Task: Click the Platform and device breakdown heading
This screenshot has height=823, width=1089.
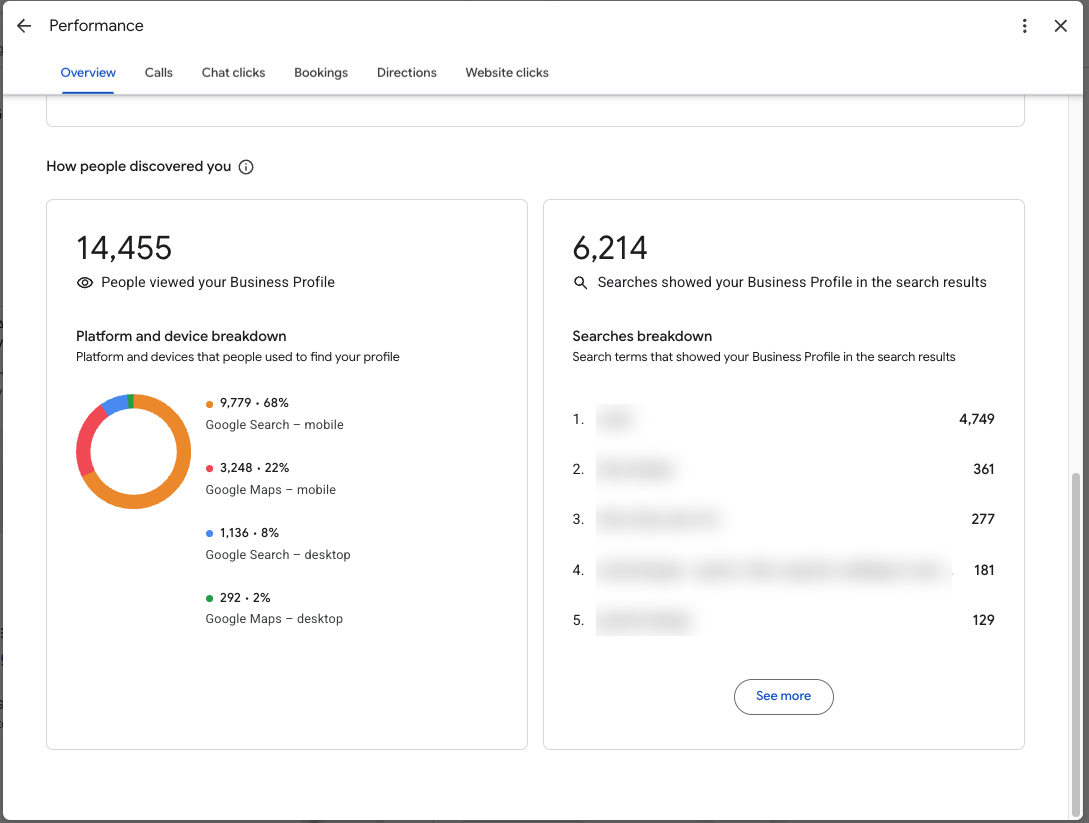Action: point(181,336)
